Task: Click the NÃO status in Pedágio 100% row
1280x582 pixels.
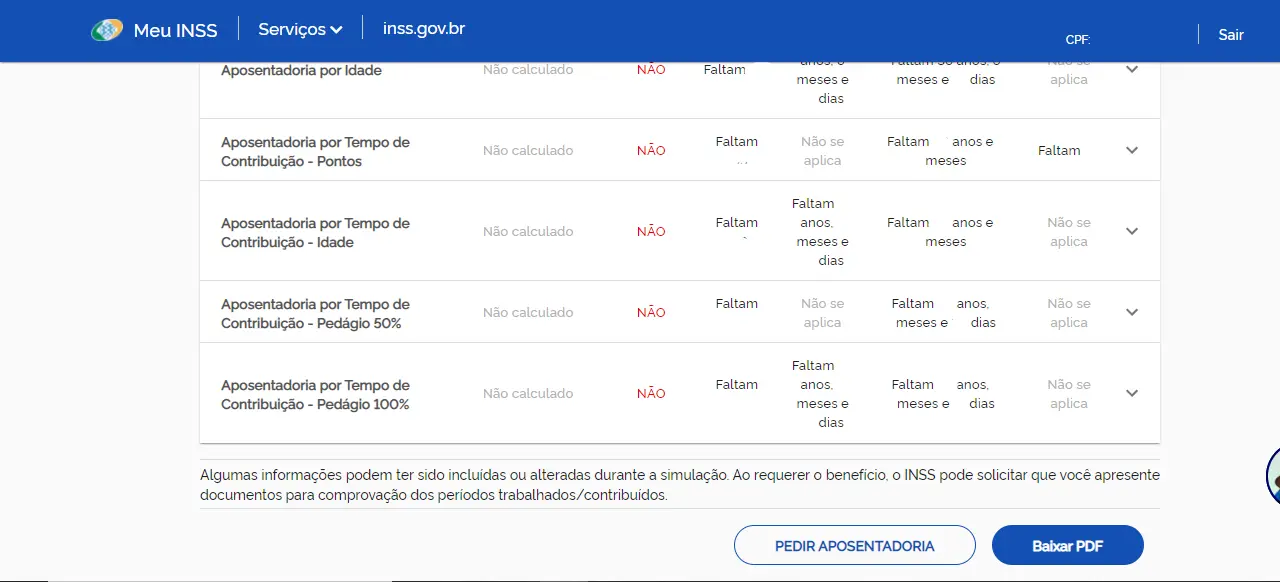Action: (x=651, y=394)
